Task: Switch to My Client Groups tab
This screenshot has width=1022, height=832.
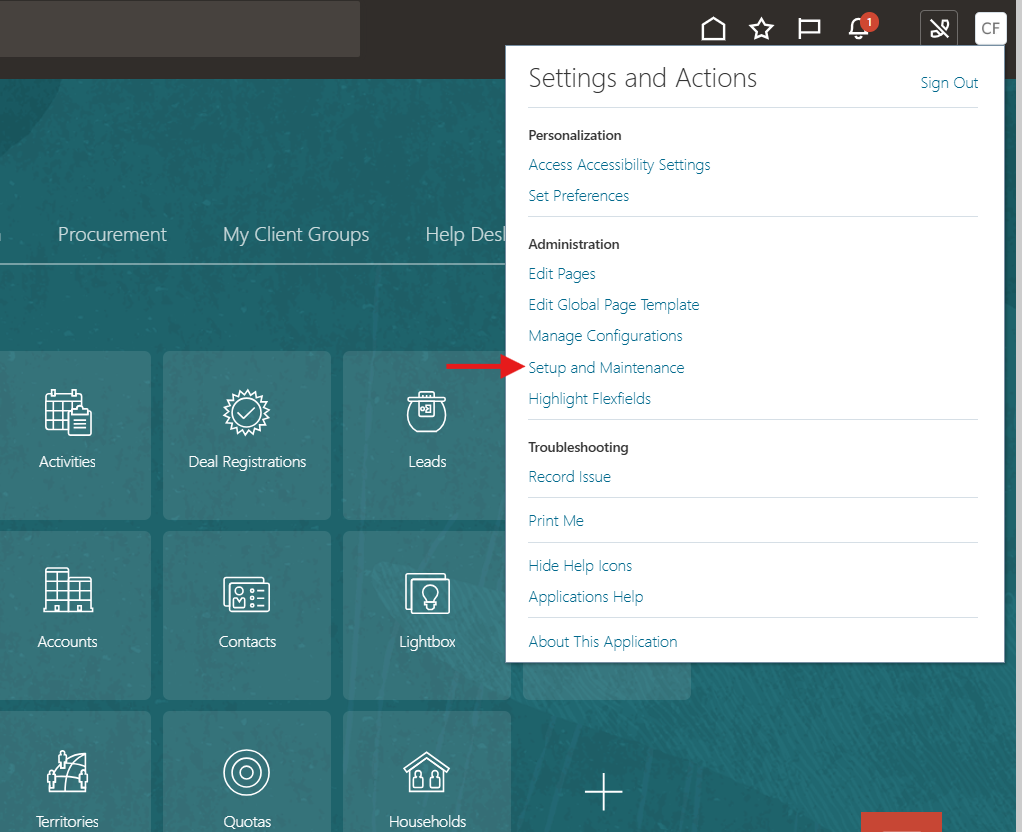Action: point(296,234)
